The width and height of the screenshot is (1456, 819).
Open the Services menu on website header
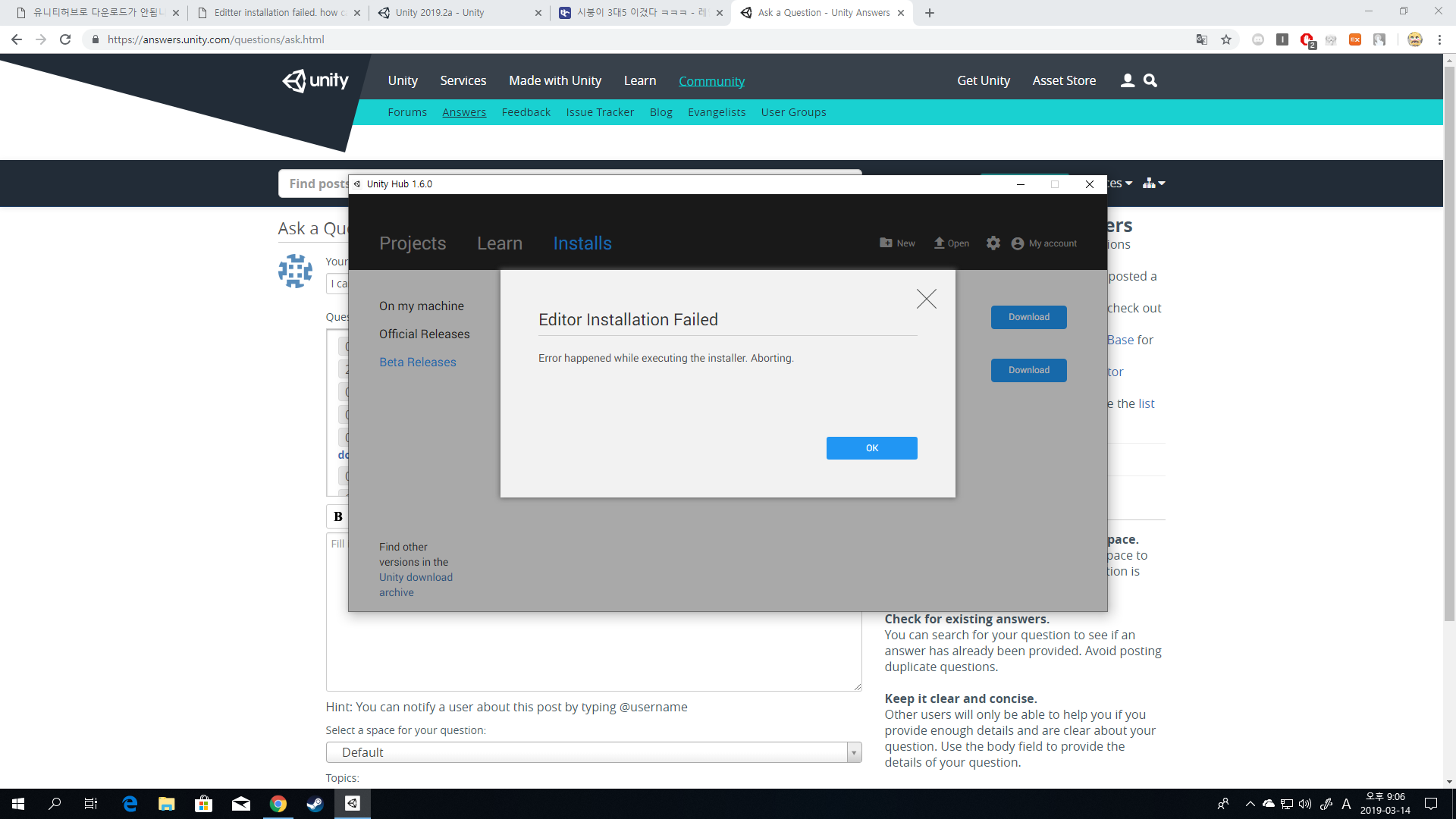point(463,80)
